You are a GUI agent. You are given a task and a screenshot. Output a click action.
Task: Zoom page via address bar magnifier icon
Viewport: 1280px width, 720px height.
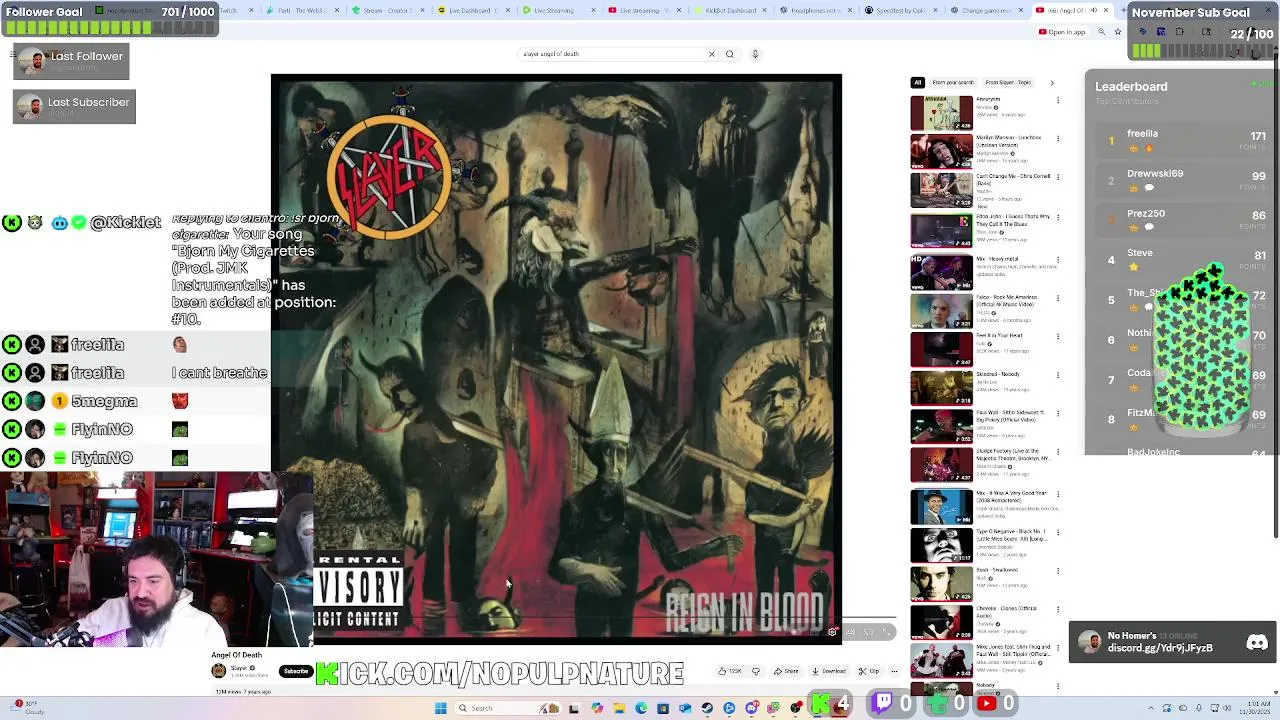pyautogui.click(x=1101, y=32)
